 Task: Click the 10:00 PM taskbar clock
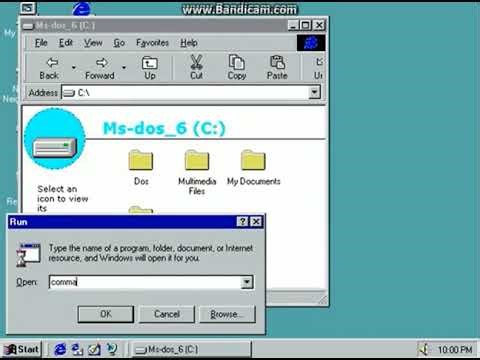point(455,349)
